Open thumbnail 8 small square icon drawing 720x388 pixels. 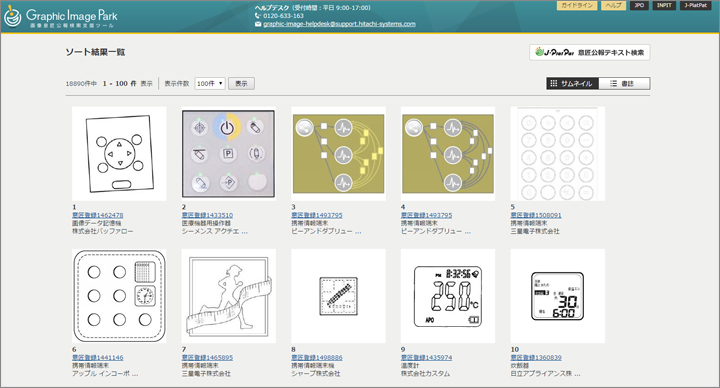coord(338,296)
